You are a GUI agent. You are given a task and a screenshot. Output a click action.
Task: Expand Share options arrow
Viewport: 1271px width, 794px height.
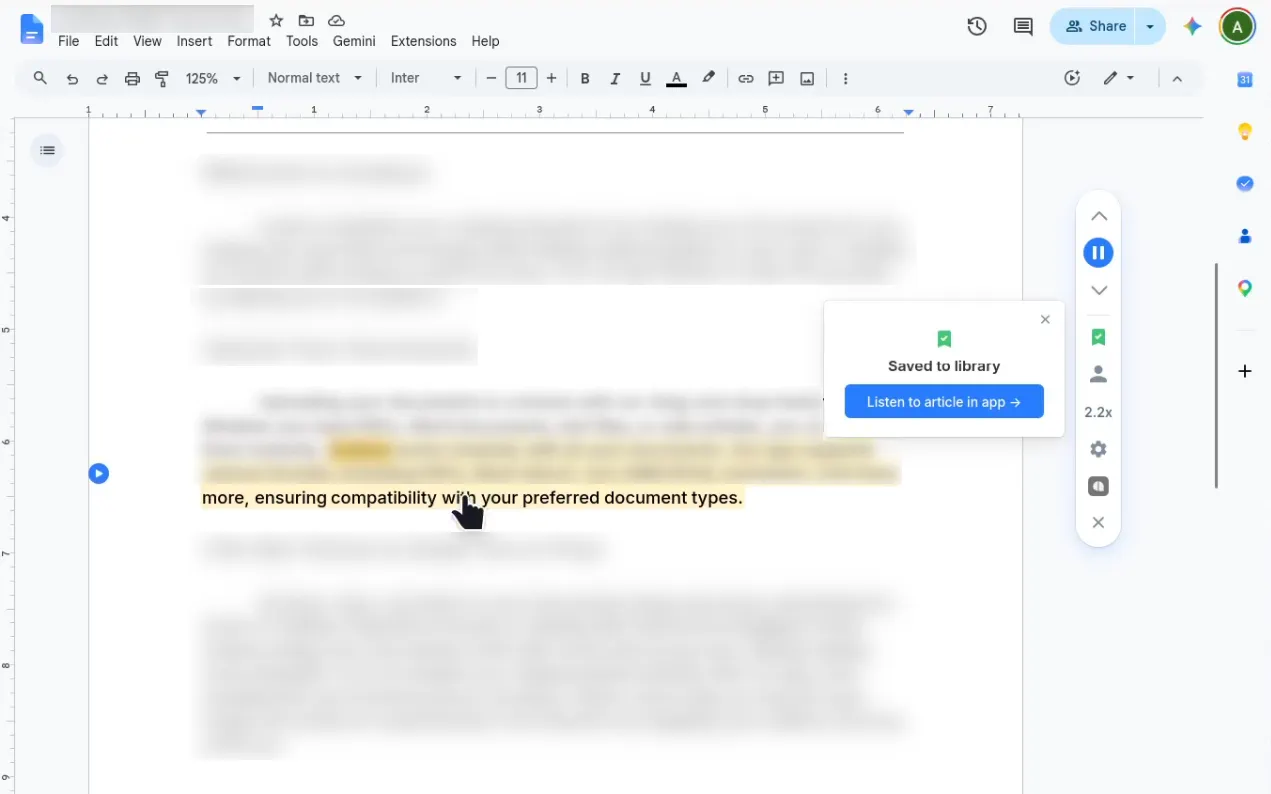pos(1151,26)
